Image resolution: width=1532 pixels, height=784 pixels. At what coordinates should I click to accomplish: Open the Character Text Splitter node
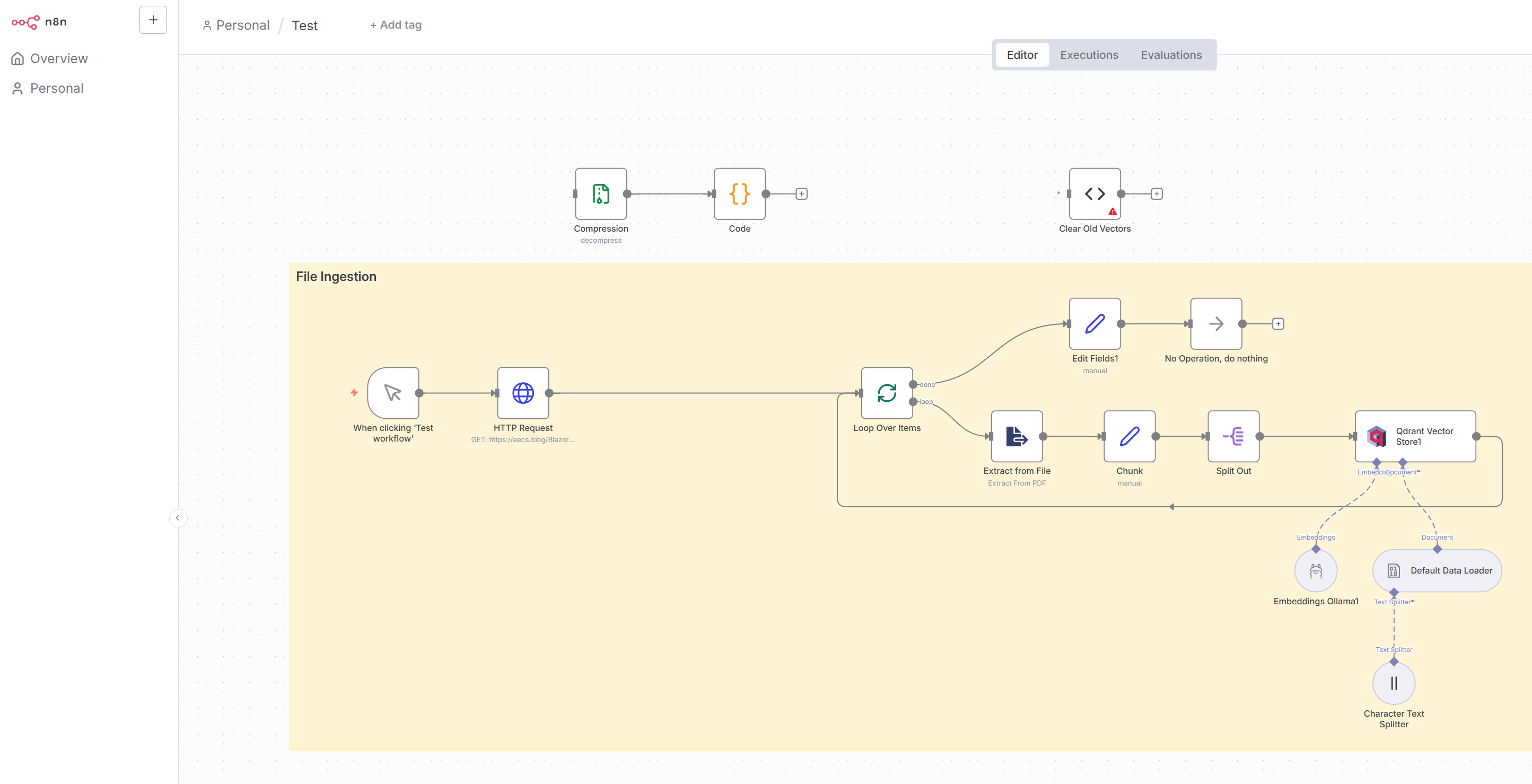(x=1394, y=683)
